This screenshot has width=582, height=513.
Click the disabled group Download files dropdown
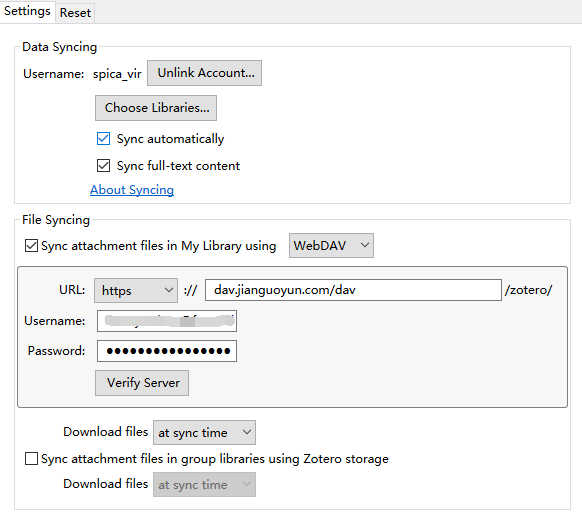point(205,484)
